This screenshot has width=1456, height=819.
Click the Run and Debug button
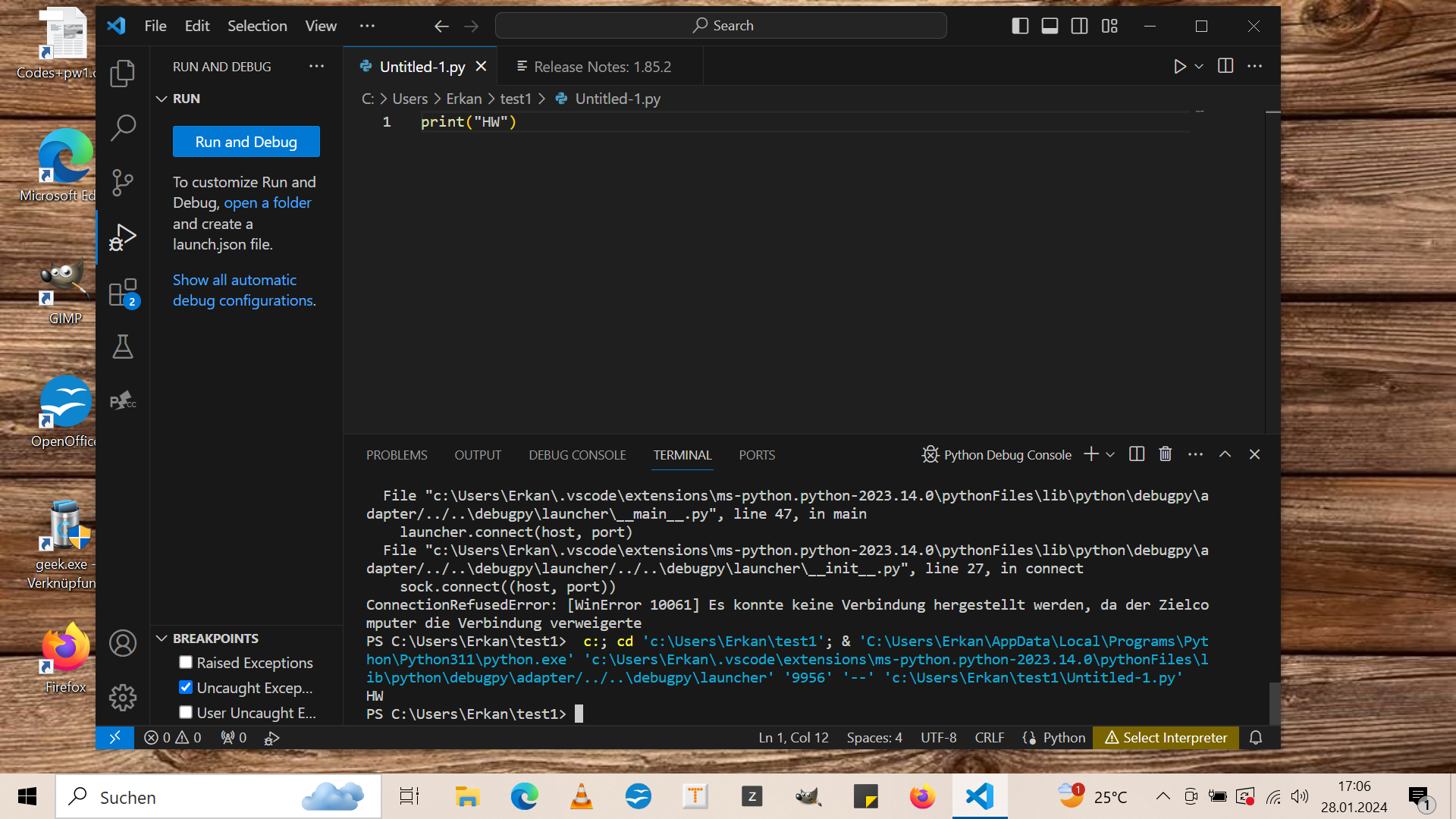pyautogui.click(x=246, y=142)
